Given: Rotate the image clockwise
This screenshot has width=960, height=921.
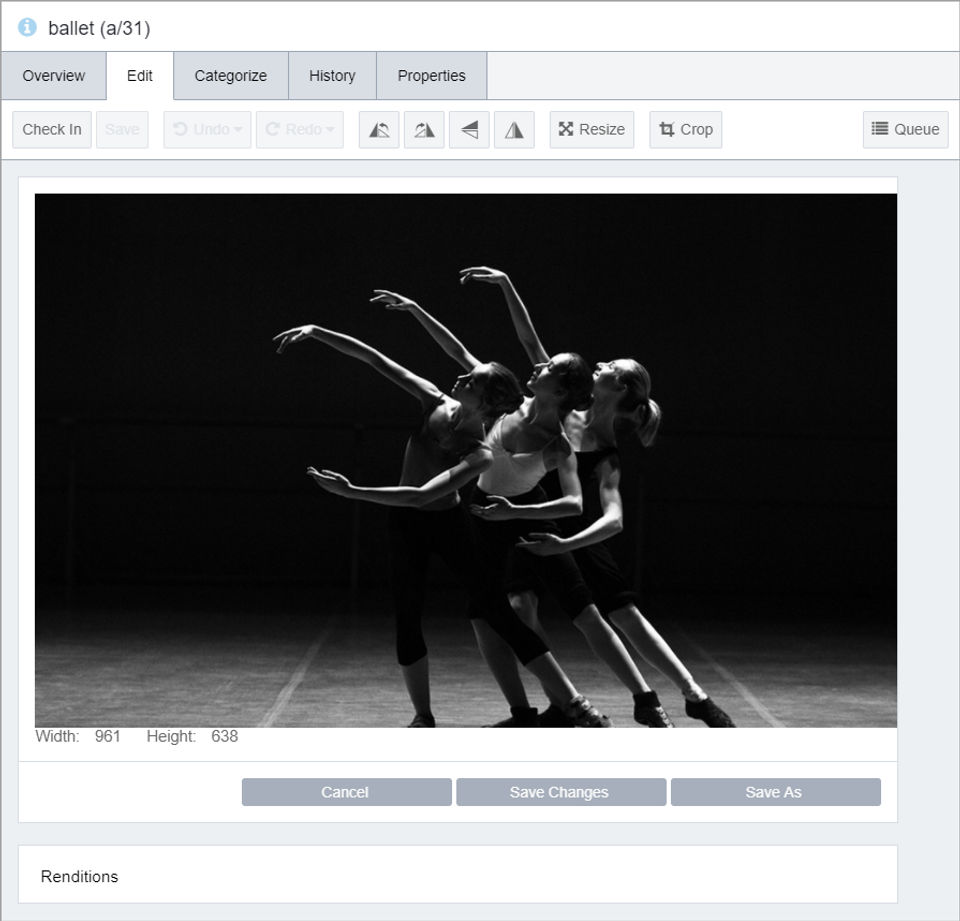Looking at the screenshot, I should [x=424, y=130].
